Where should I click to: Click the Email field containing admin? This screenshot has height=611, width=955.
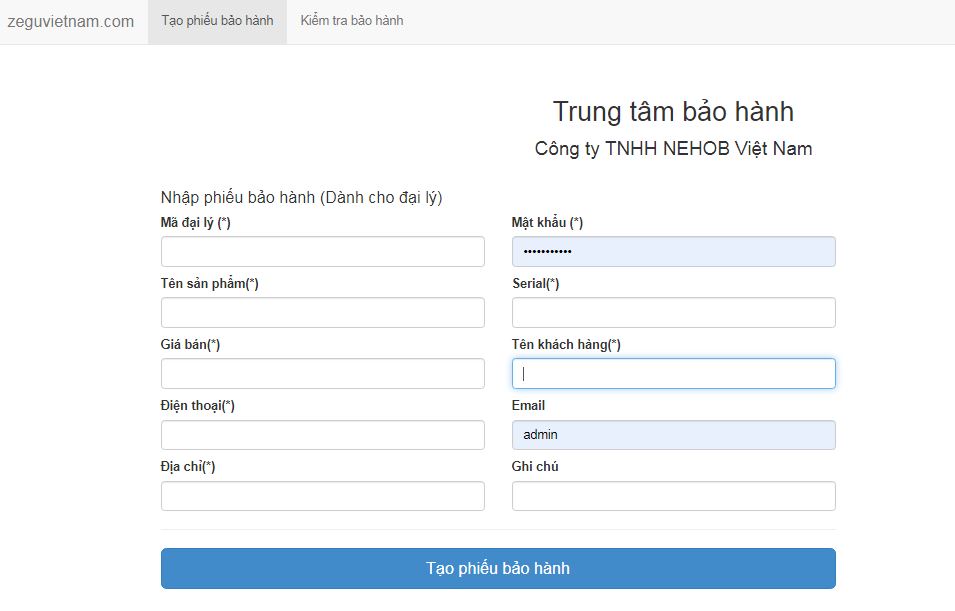(x=674, y=435)
